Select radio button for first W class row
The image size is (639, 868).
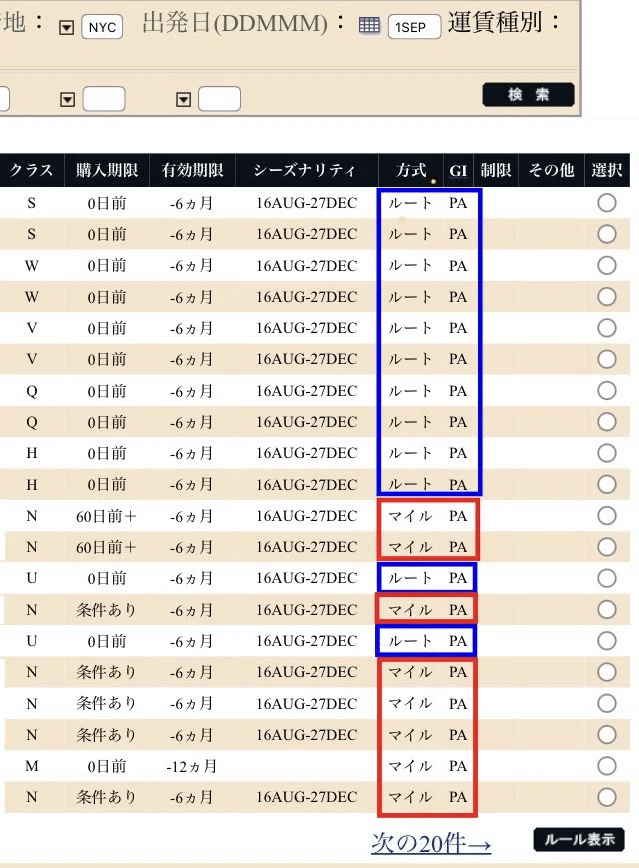(x=607, y=265)
